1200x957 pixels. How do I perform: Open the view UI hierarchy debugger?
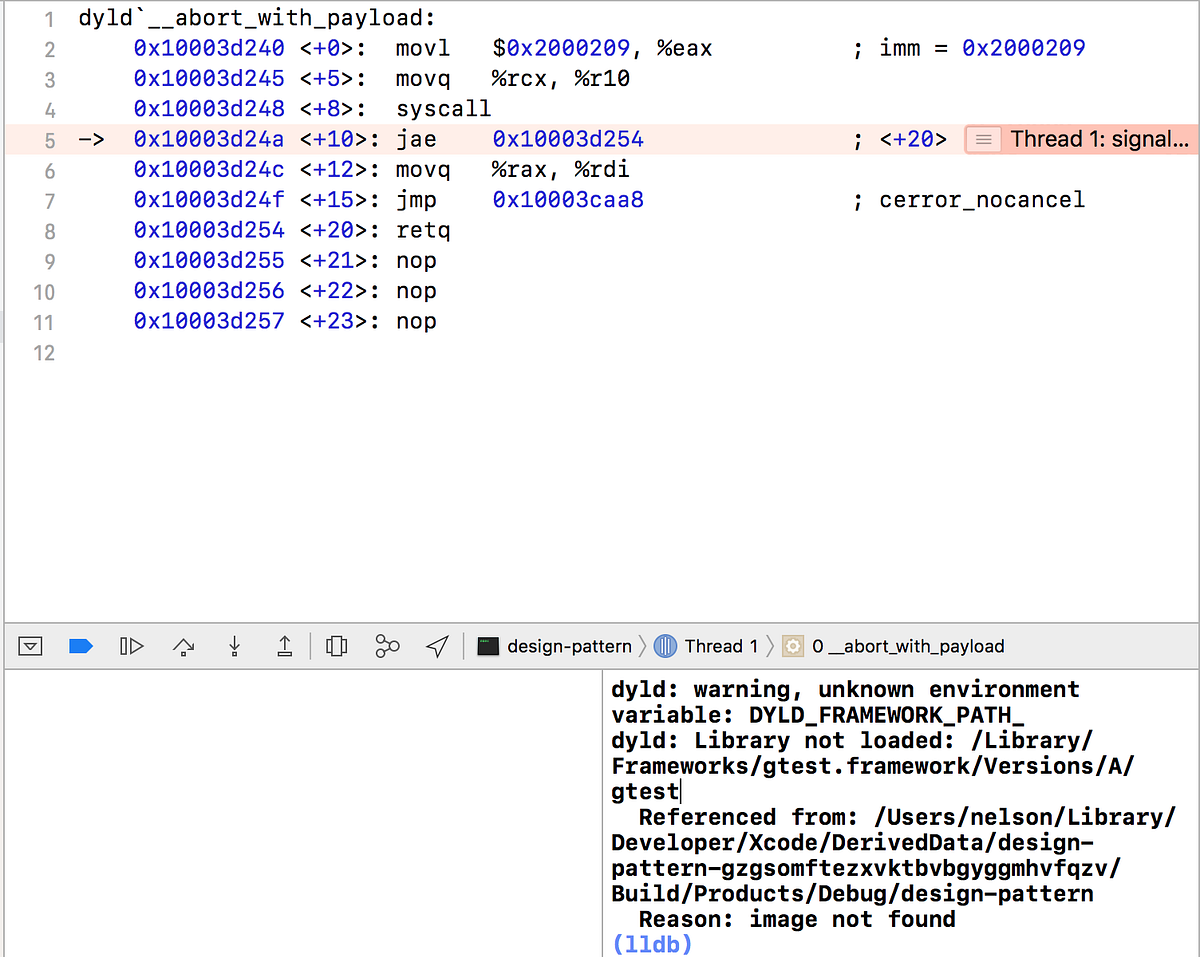pyautogui.click(x=336, y=646)
